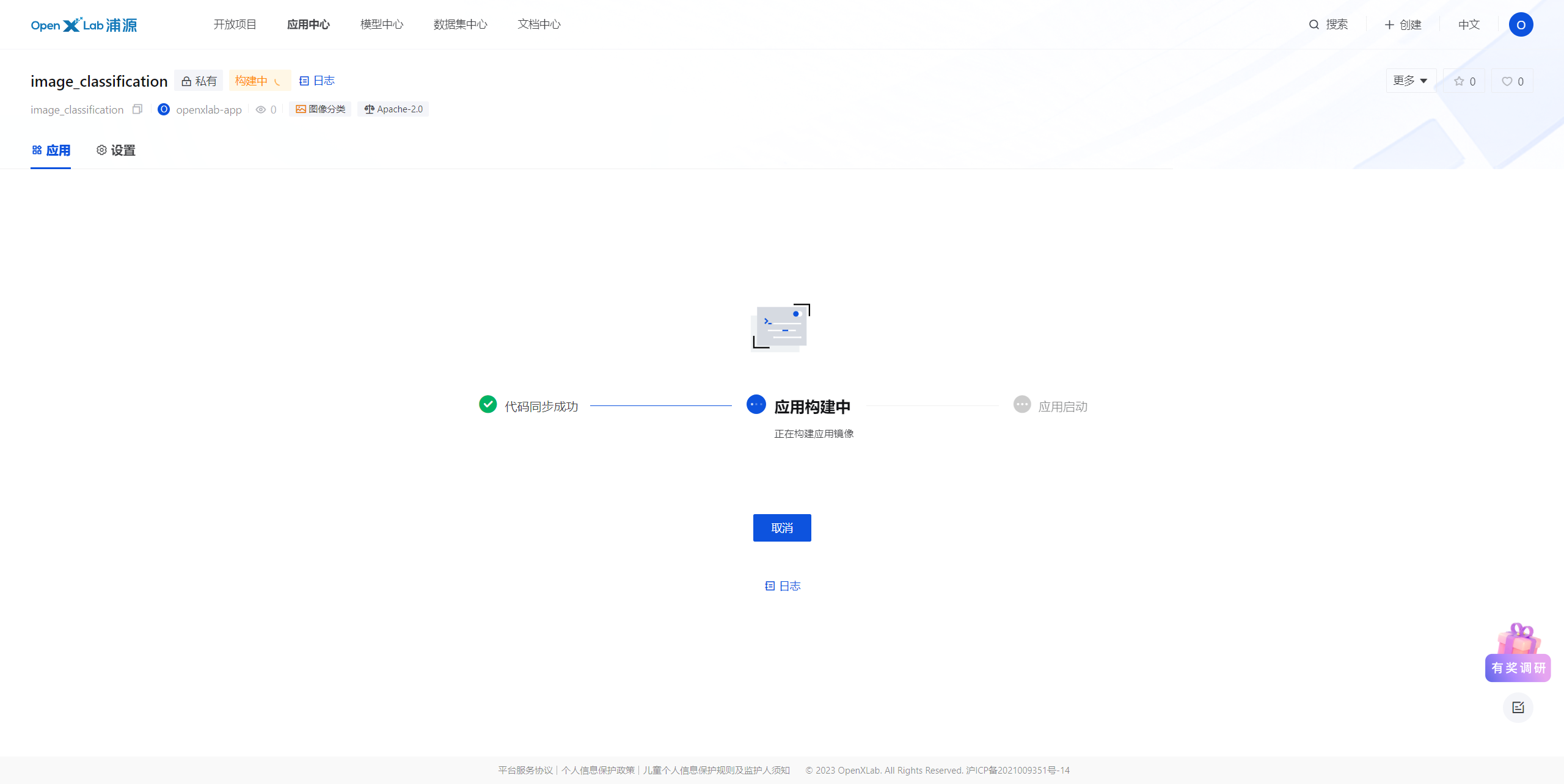Open the 图像分类 image classification tag
Screen dimensions: 1564x784
(x=320, y=109)
